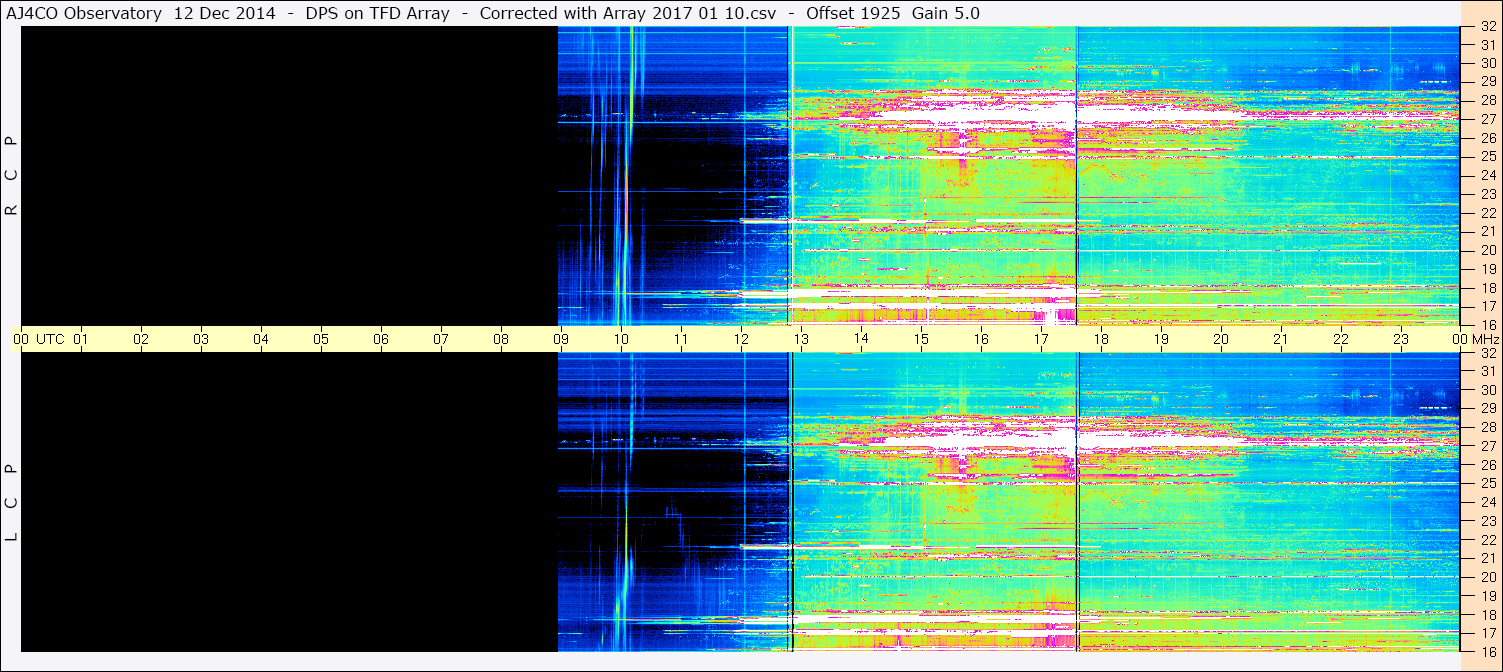Click the 27 MHz label of LCP panel
The width and height of the screenshot is (1503, 672).
tap(1487, 446)
